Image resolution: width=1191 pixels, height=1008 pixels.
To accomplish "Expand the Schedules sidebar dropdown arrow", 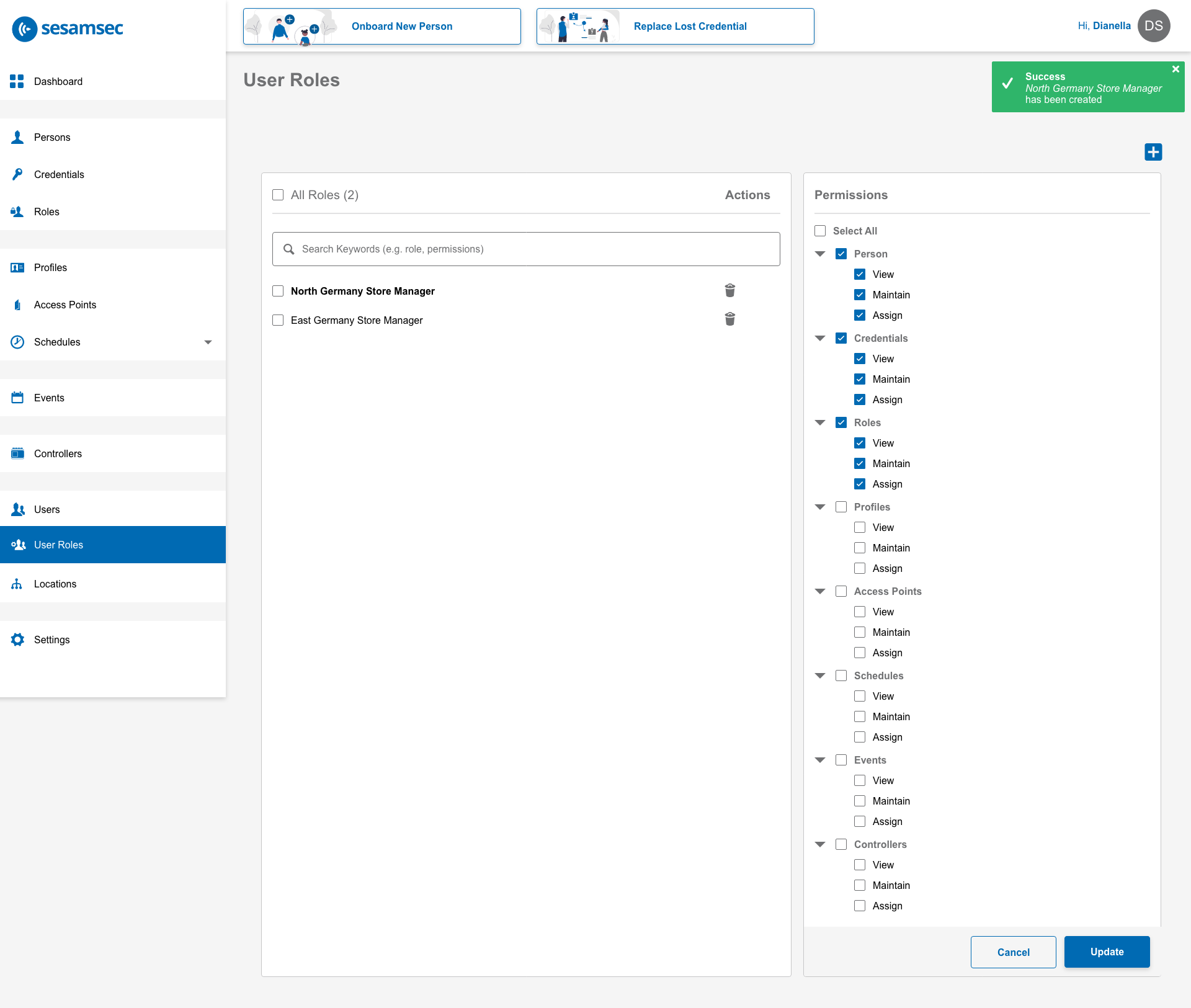I will [208, 342].
